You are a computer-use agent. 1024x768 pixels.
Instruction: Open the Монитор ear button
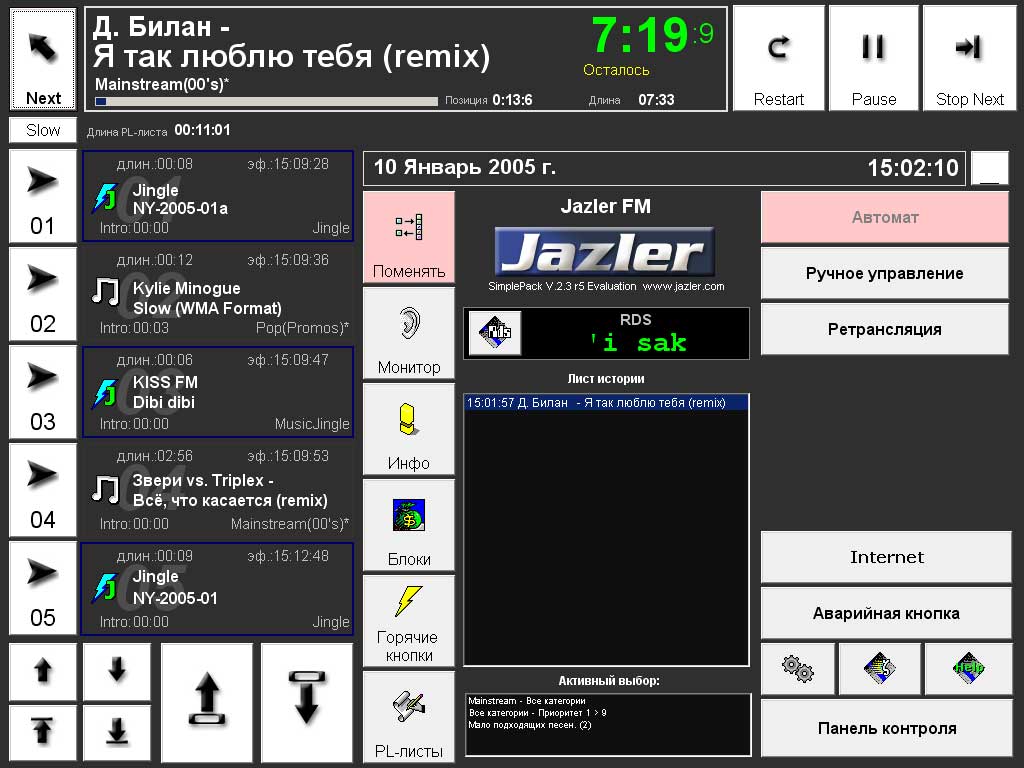click(409, 333)
